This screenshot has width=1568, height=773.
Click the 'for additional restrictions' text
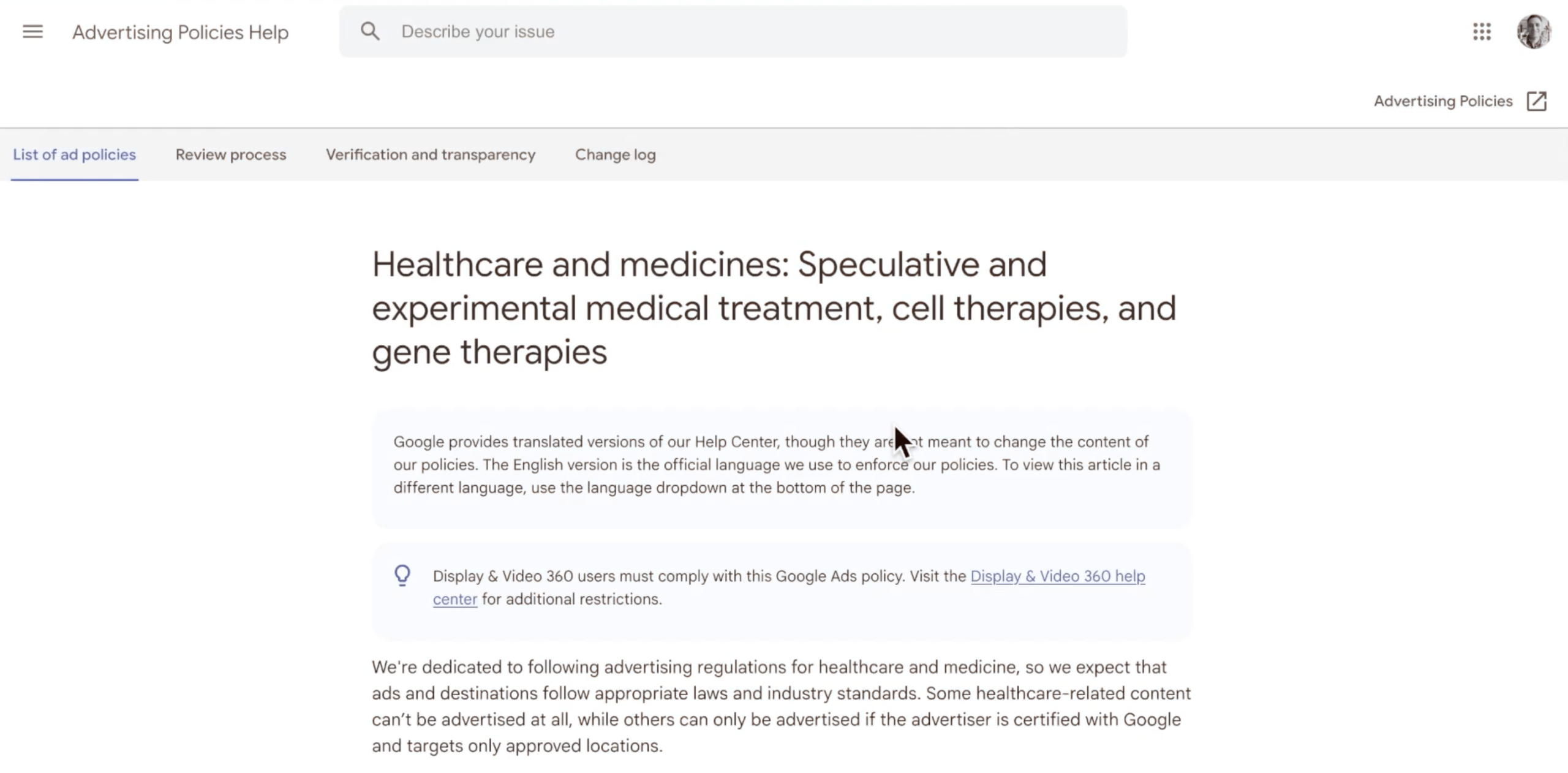pos(571,599)
